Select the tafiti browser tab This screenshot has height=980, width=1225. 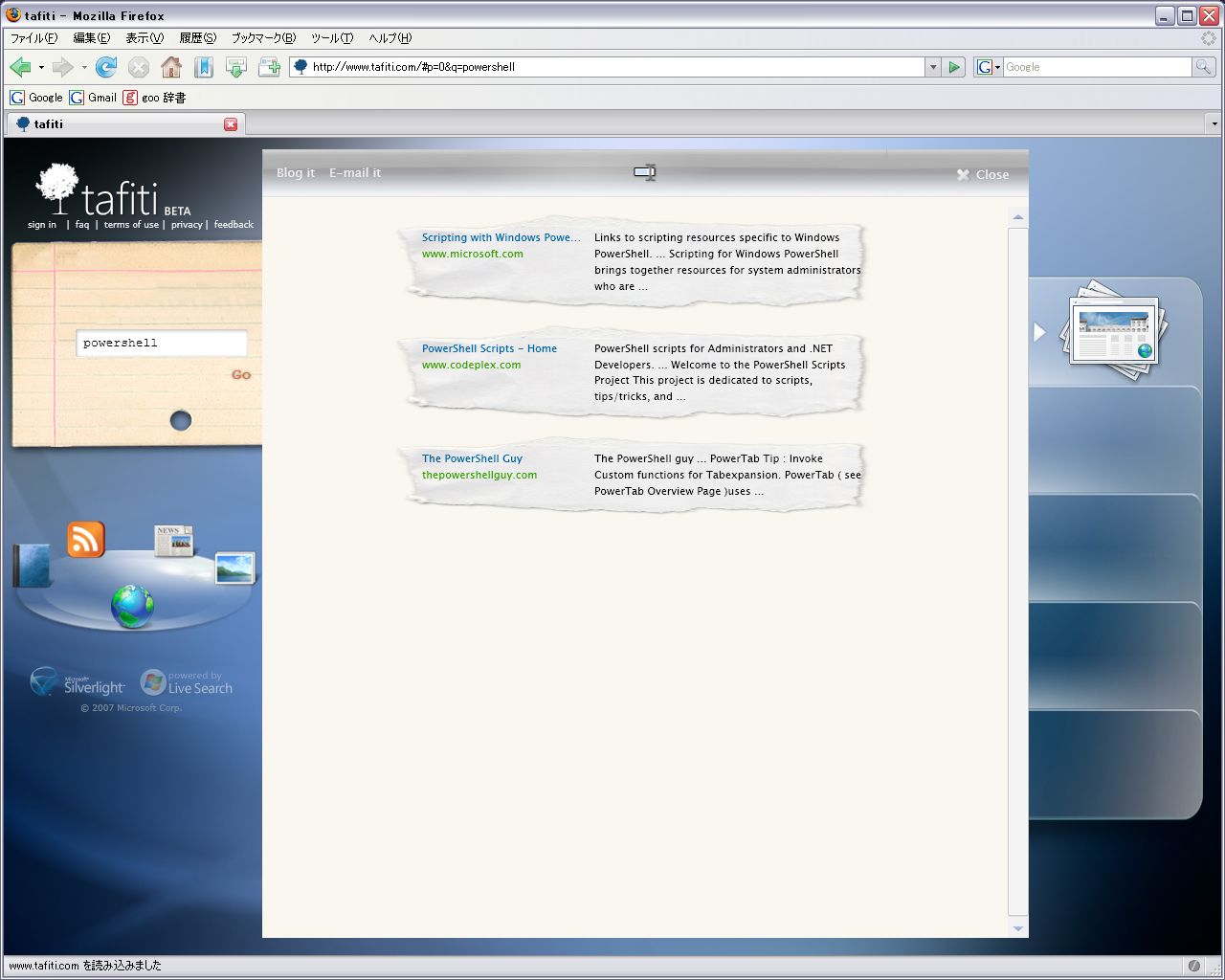[125, 124]
